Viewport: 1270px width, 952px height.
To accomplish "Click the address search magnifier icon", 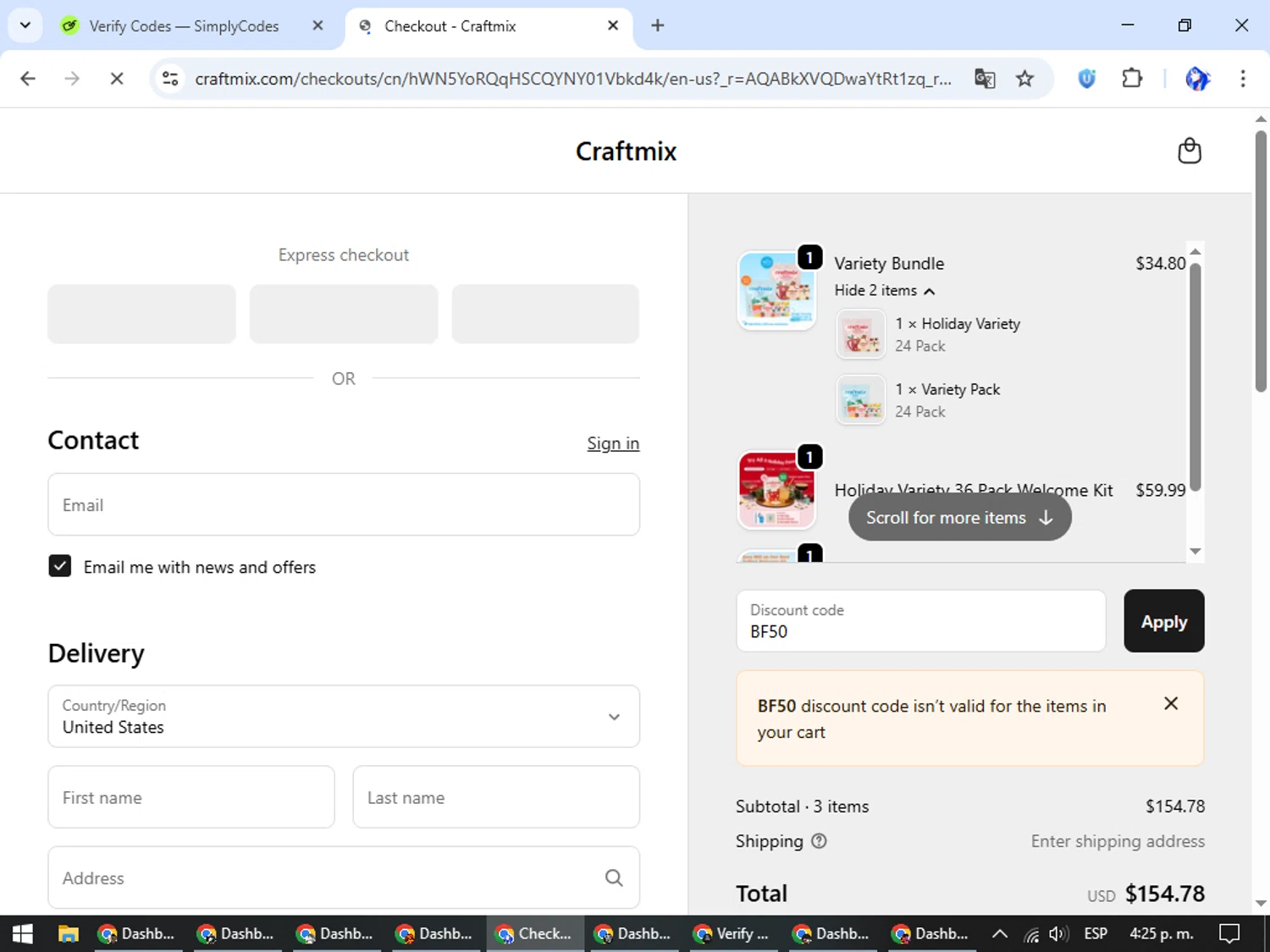I will (614, 878).
